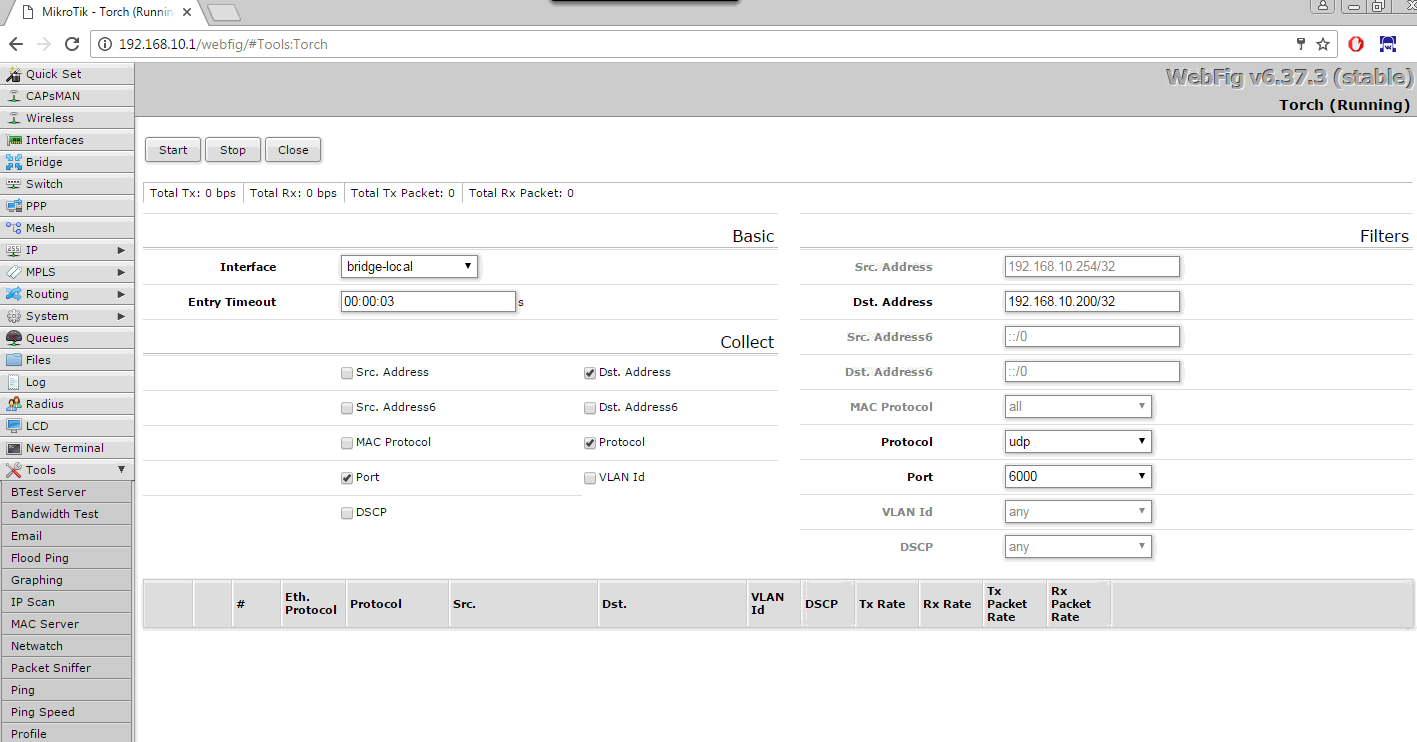Open the Port filter dropdown showing 6000
Image resolution: width=1417 pixels, height=742 pixels.
coord(1078,477)
